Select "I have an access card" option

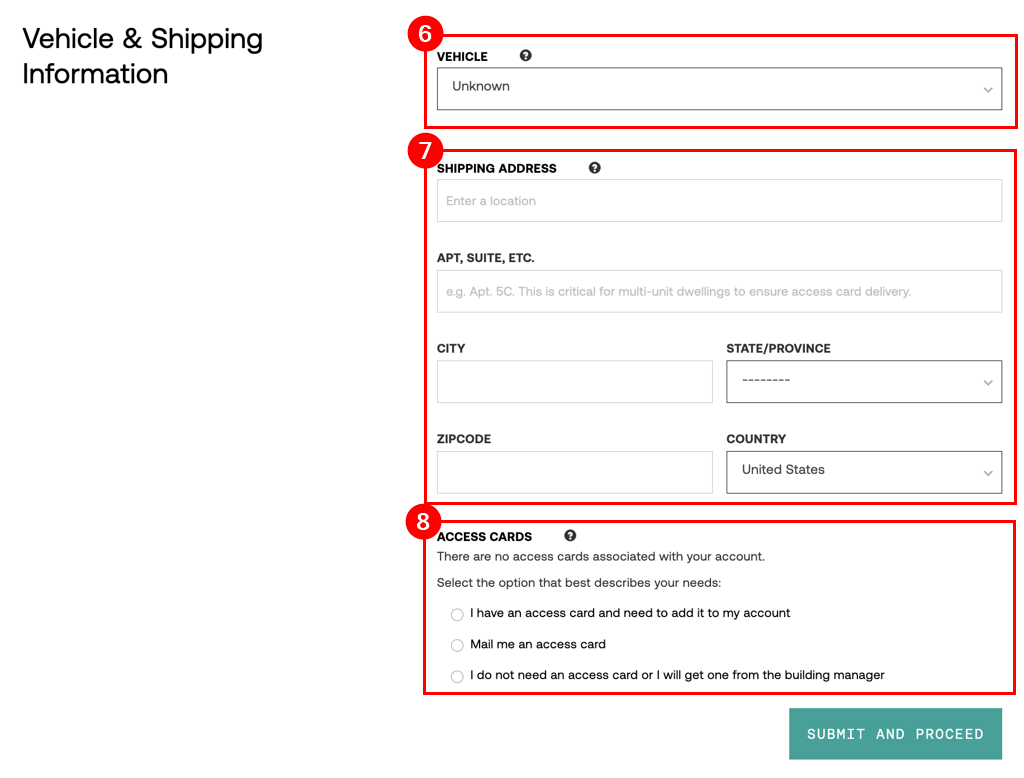[x=457, y=614]
